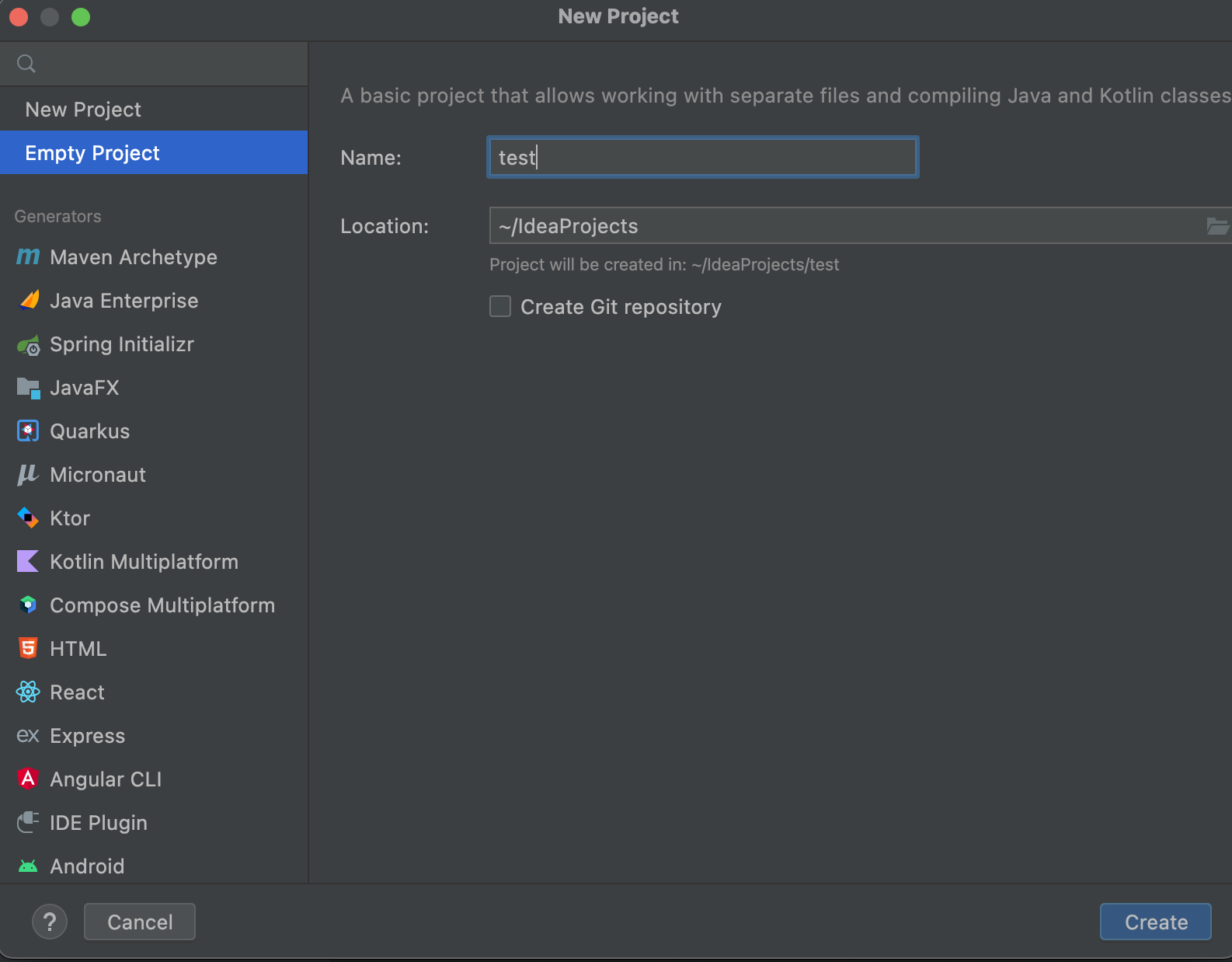Click the Create button
The height and width of the screenshot is (962, 1232).
click(1156, 922)
